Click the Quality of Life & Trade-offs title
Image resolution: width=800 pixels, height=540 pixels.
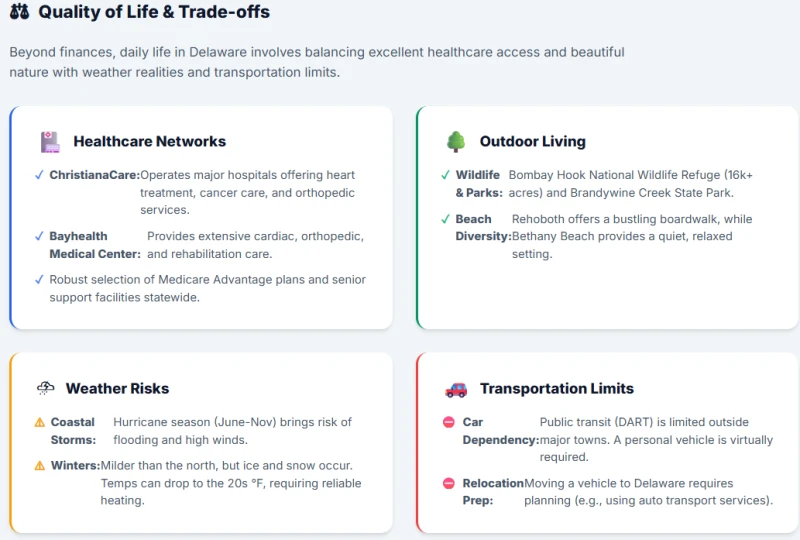point(154,13)
